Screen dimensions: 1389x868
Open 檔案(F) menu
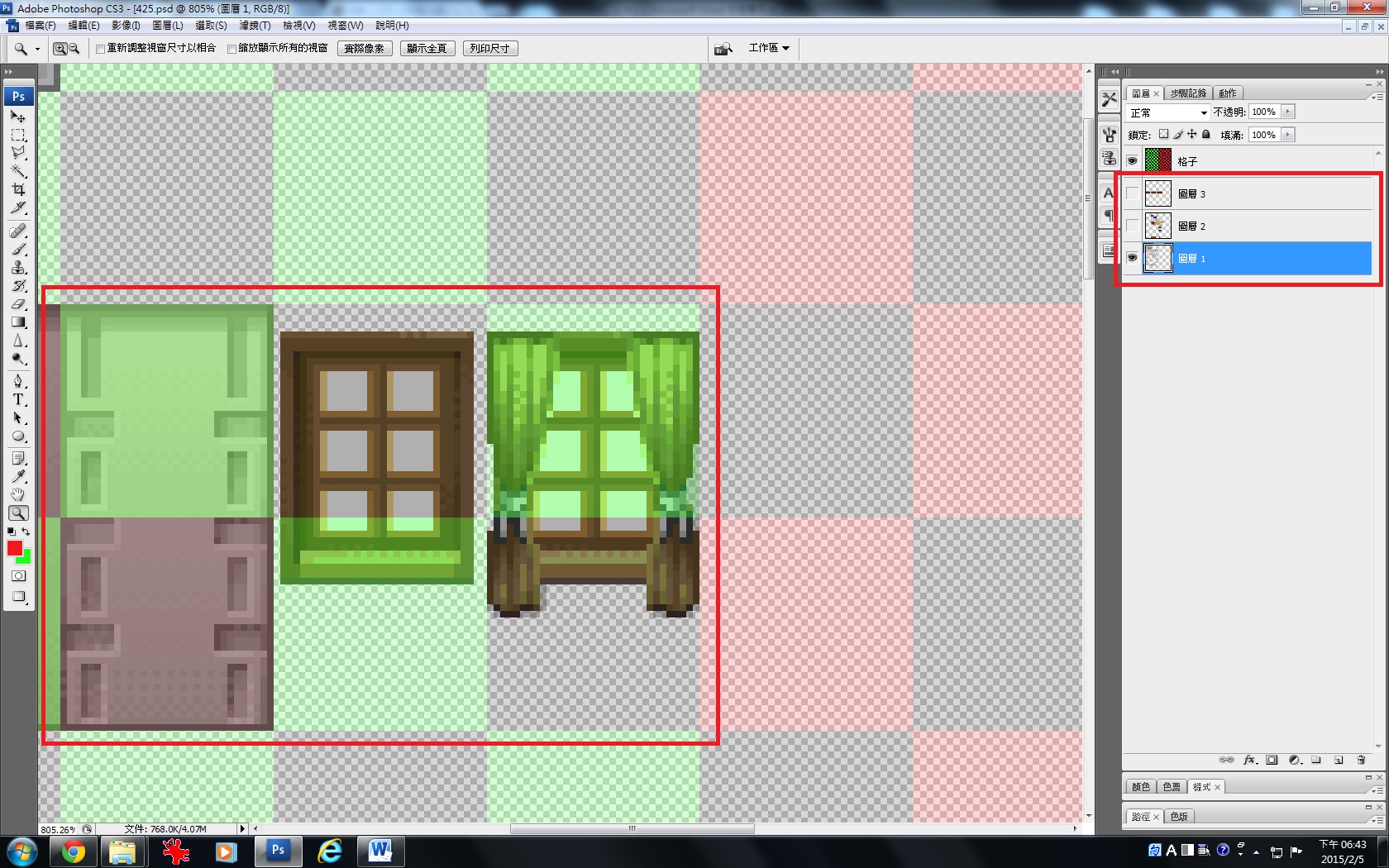pyautogui.click(x=41, y=26)
